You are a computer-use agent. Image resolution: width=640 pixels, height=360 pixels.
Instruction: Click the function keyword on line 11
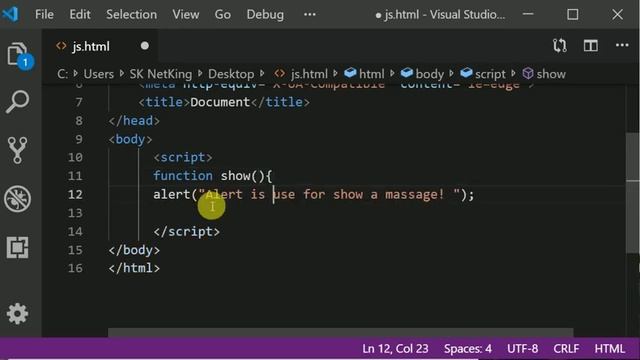183,176
